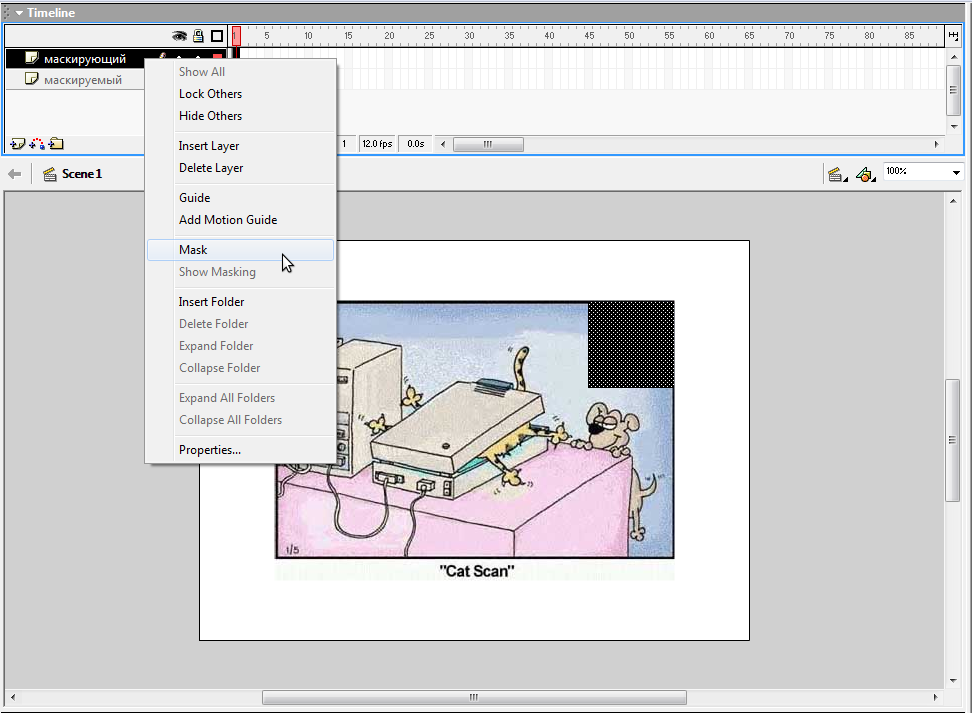Click stage horizontal scroll left arrow

pyautogui.click(x=13, y=698)
